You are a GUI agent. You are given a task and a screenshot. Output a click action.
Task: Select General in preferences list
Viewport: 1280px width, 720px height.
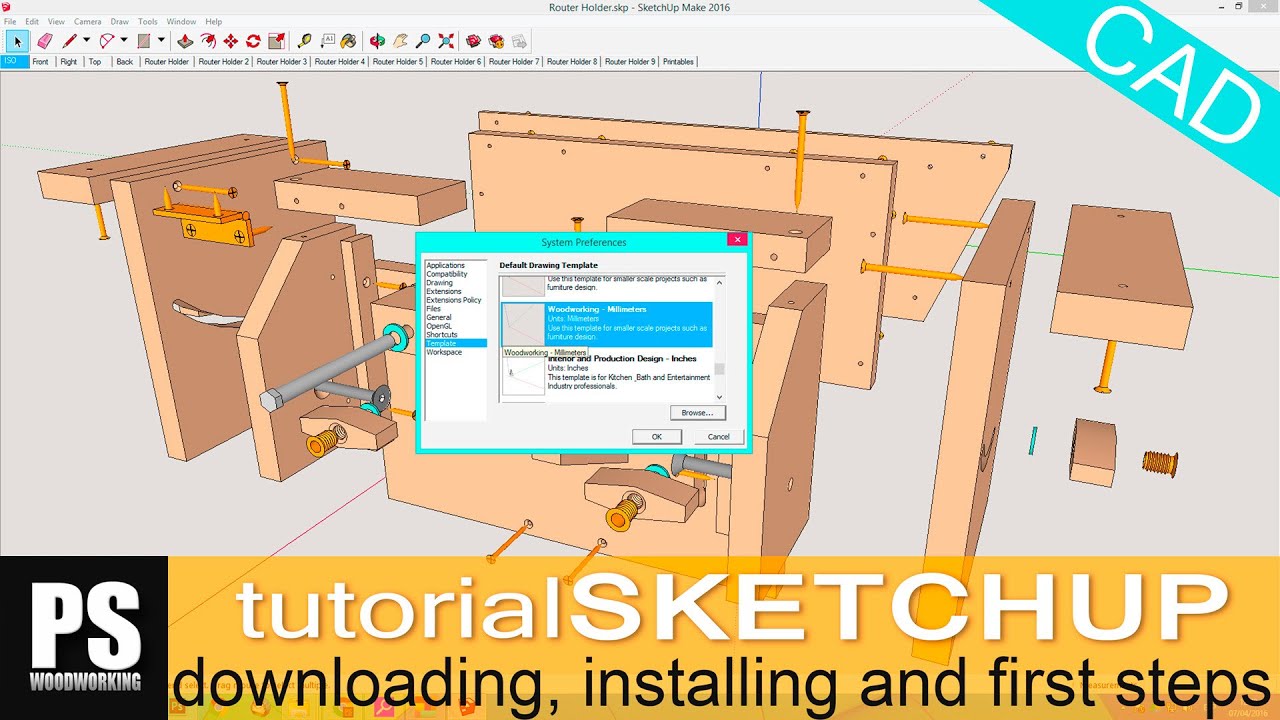coord(438,317)
